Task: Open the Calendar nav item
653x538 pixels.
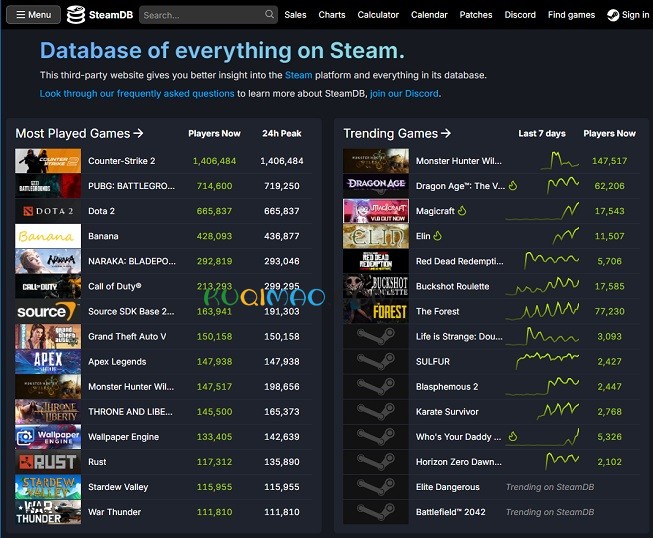Action: 429,15
